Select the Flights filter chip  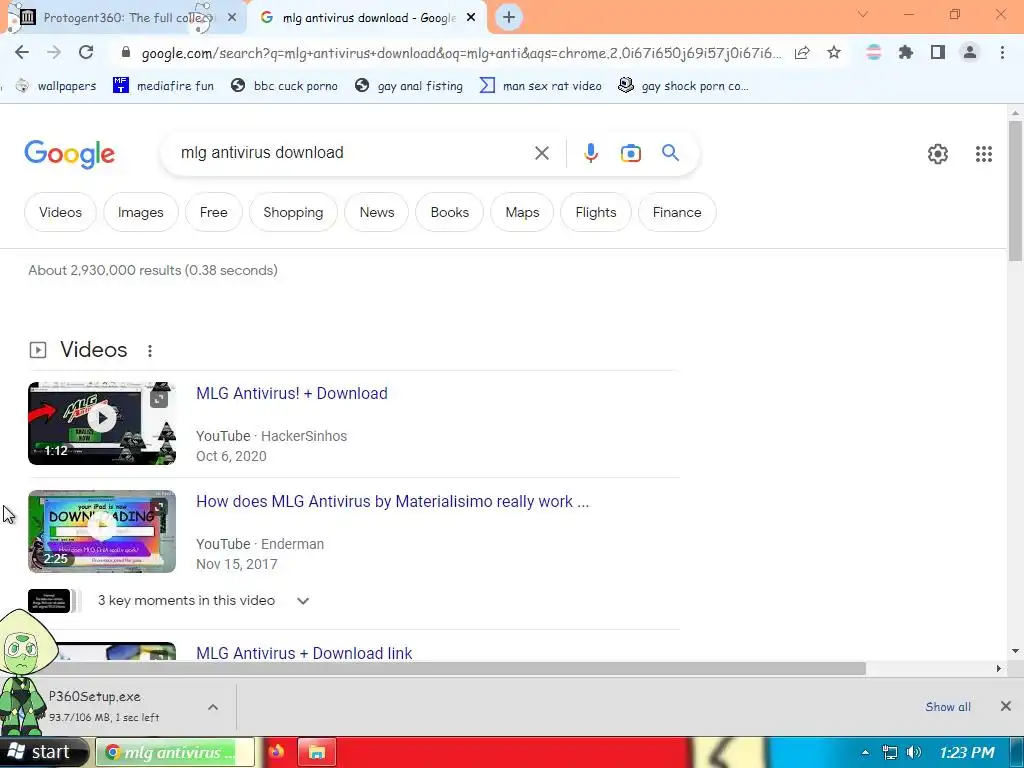coord(596,212)
